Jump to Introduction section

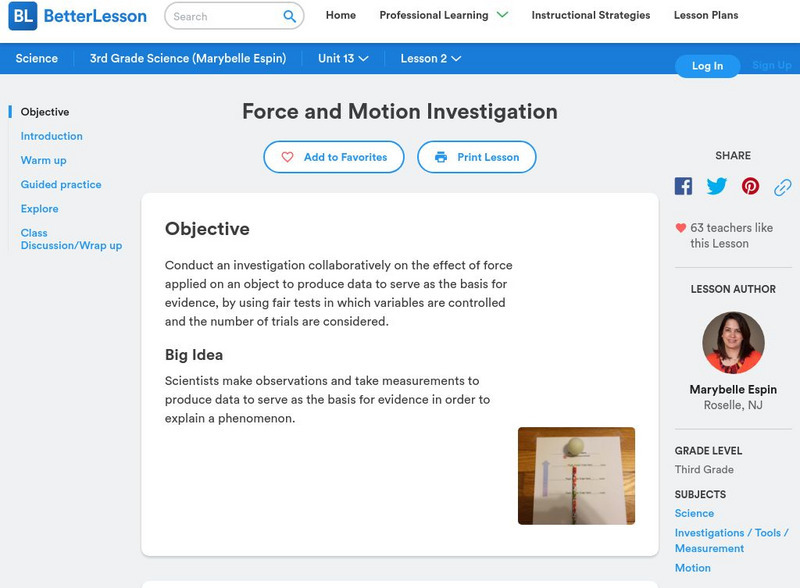coord(52,136)
